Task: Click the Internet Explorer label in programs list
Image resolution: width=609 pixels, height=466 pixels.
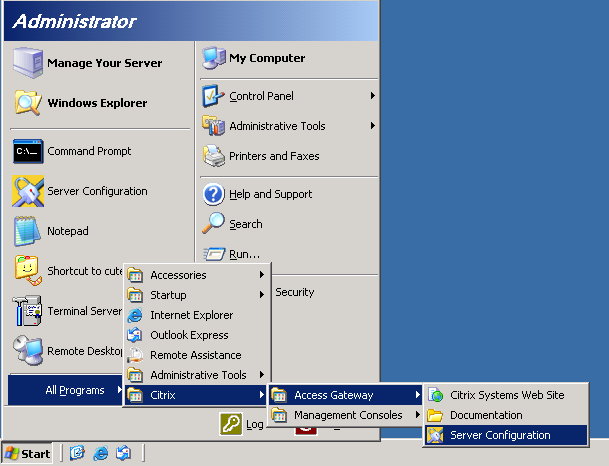Action: (192, 315)
